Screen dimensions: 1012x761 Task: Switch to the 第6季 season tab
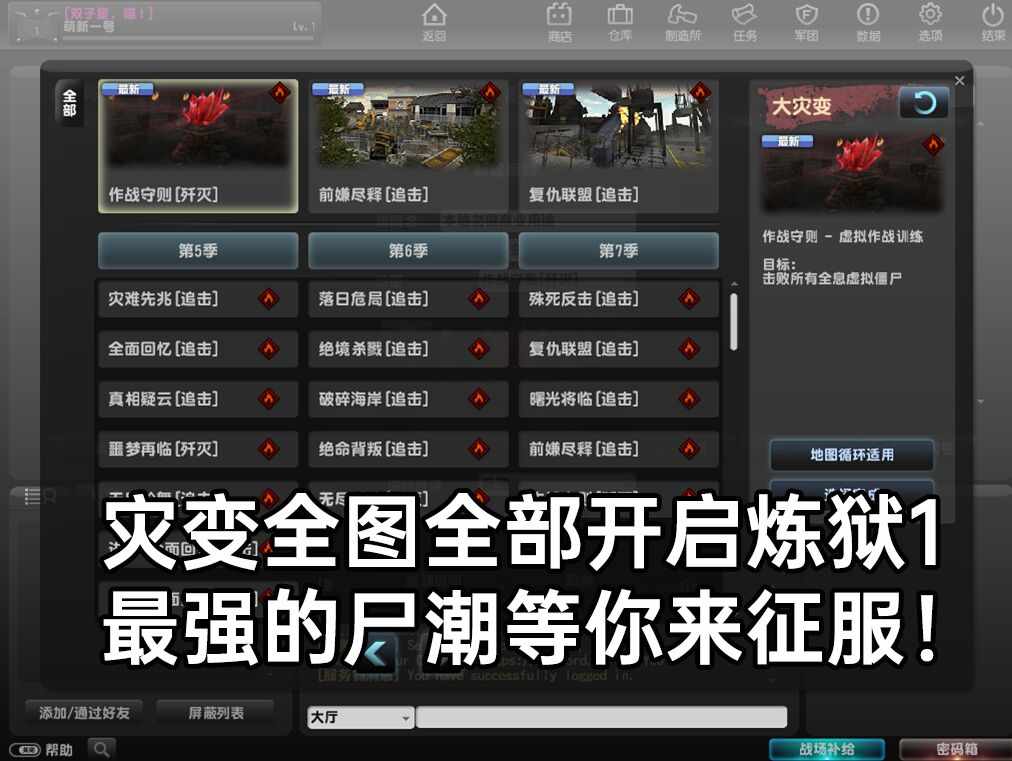pos(409,250)
